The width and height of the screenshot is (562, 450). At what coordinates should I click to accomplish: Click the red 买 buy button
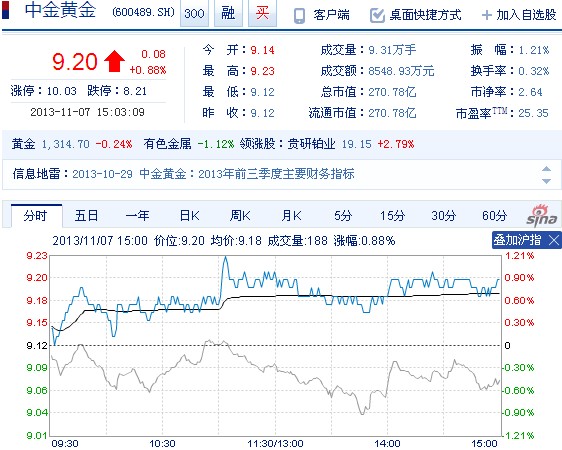point(262,14)
